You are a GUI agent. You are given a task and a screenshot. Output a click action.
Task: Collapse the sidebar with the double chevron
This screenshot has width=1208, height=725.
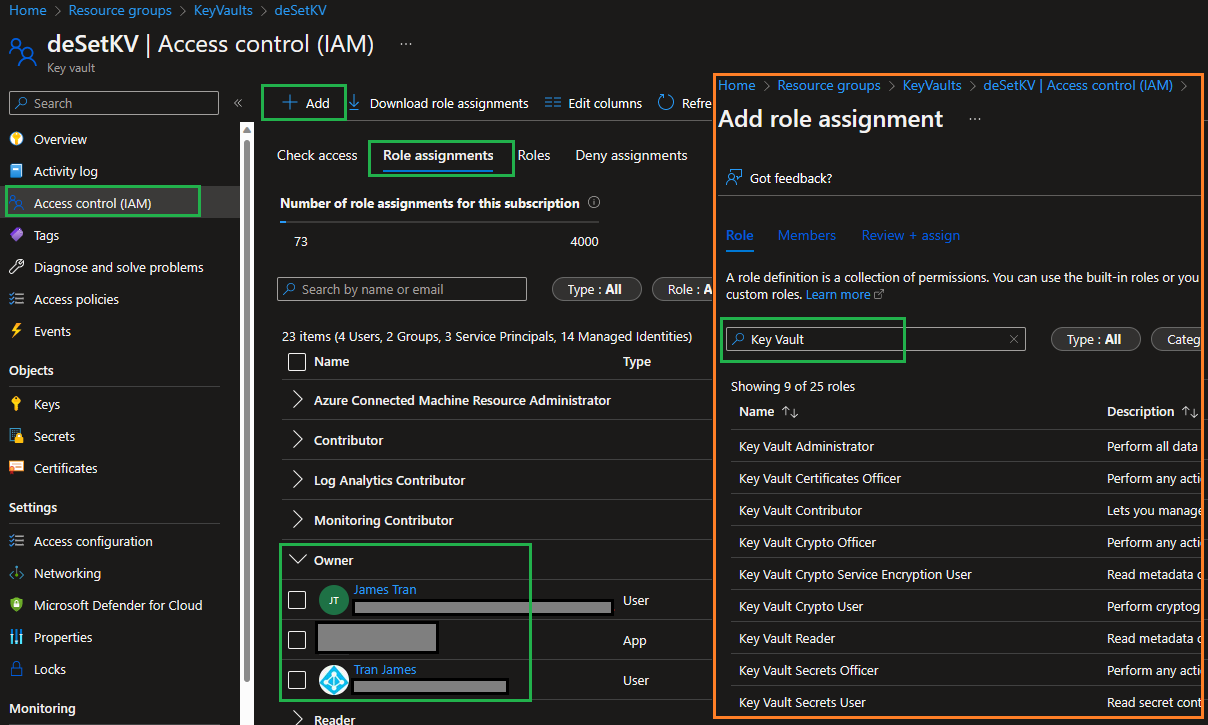click(x=238, y=103)
